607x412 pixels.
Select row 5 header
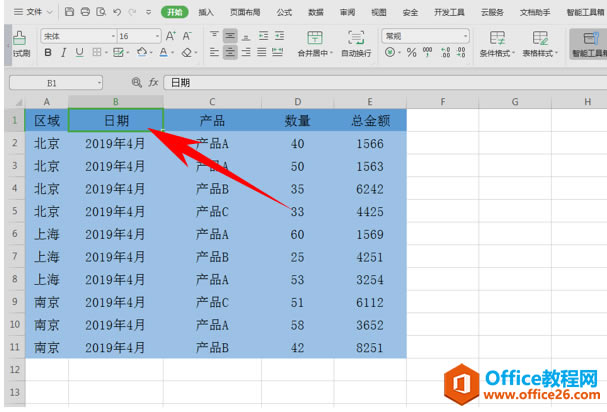(x=15, y=211)
